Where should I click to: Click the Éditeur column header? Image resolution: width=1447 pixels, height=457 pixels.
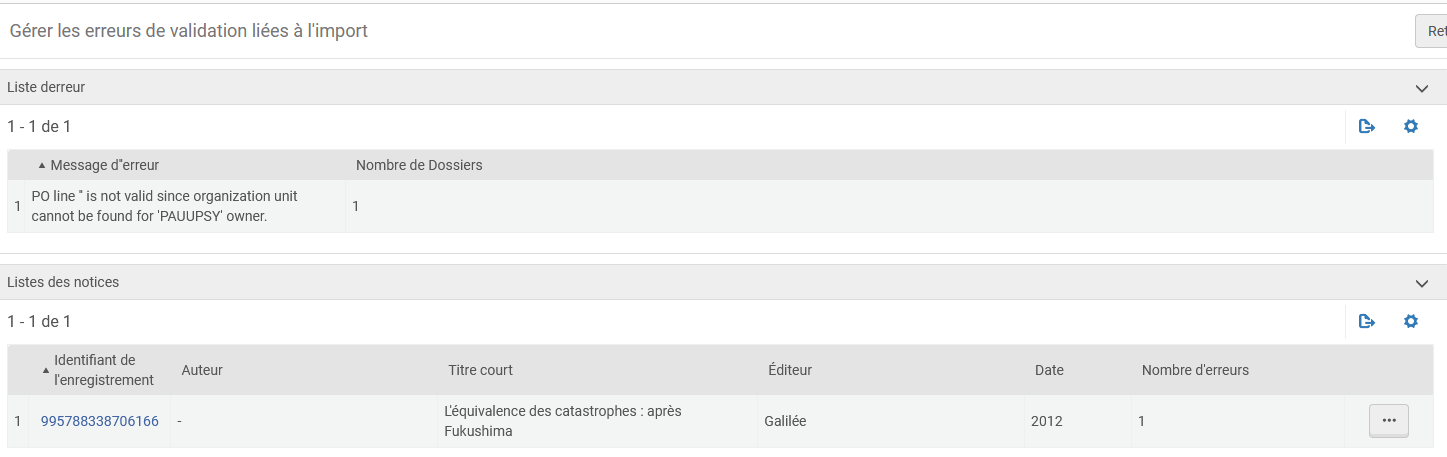pos(789,370)
